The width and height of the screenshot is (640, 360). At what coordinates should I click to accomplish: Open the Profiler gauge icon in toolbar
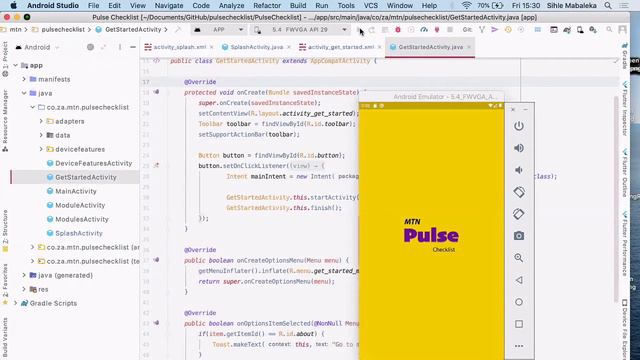pos(424,30)
